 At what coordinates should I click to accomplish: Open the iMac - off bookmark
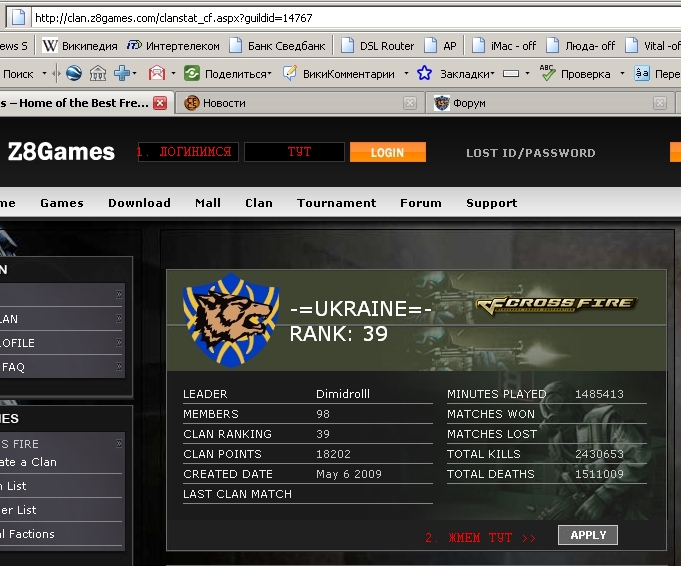click(x=504, y=46)
